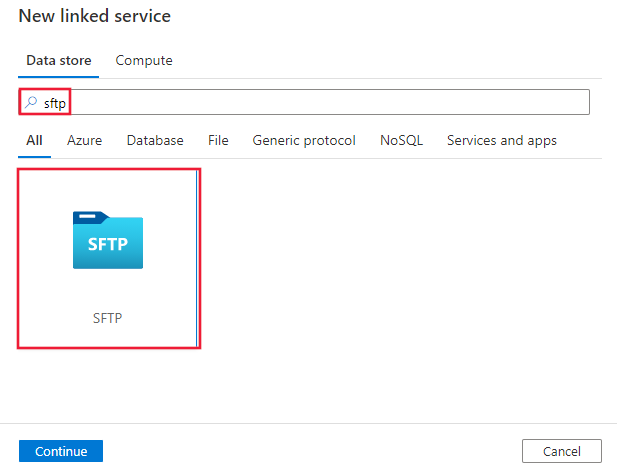The image size is (617, 474).
Task: Filter the list to NoSQL stores
Action: click(401, 140)
